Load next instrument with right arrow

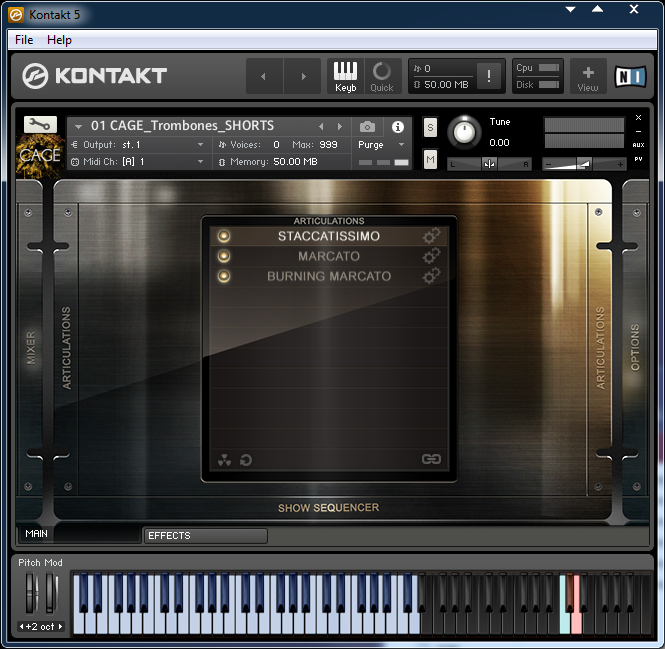tap(340, 126)
